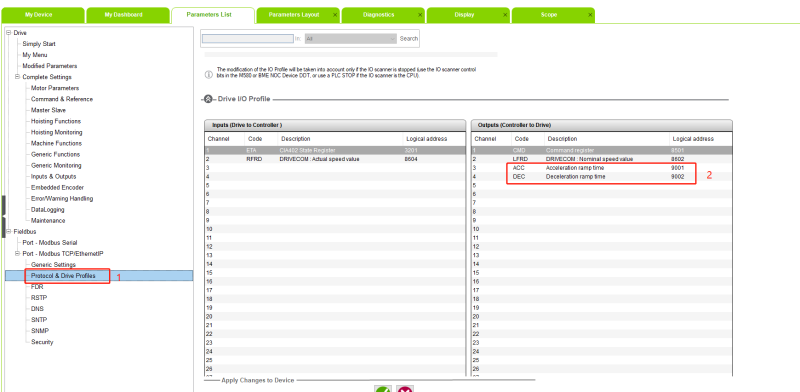Viewport: 800px width, 392px height.
Task: Open the search scope 'All' dropdown
Action: tap(351, 38)
